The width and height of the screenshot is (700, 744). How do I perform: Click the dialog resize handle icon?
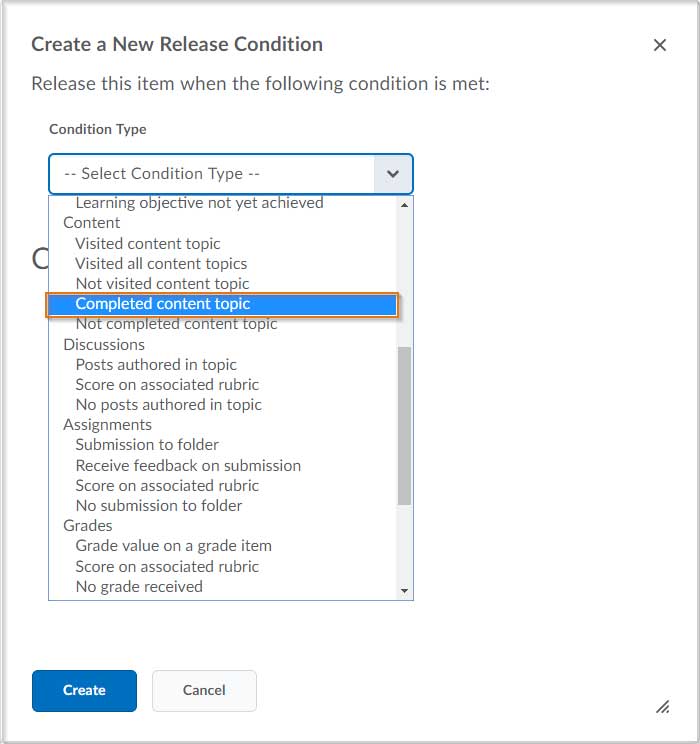coord(662,706)
